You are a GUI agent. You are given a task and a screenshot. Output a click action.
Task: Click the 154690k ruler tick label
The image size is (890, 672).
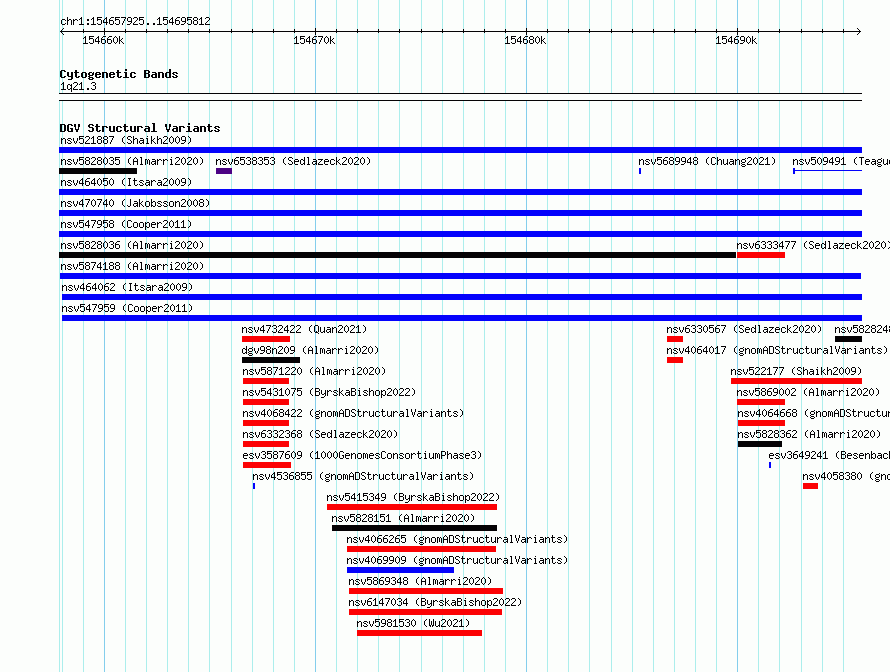(736, 40)
